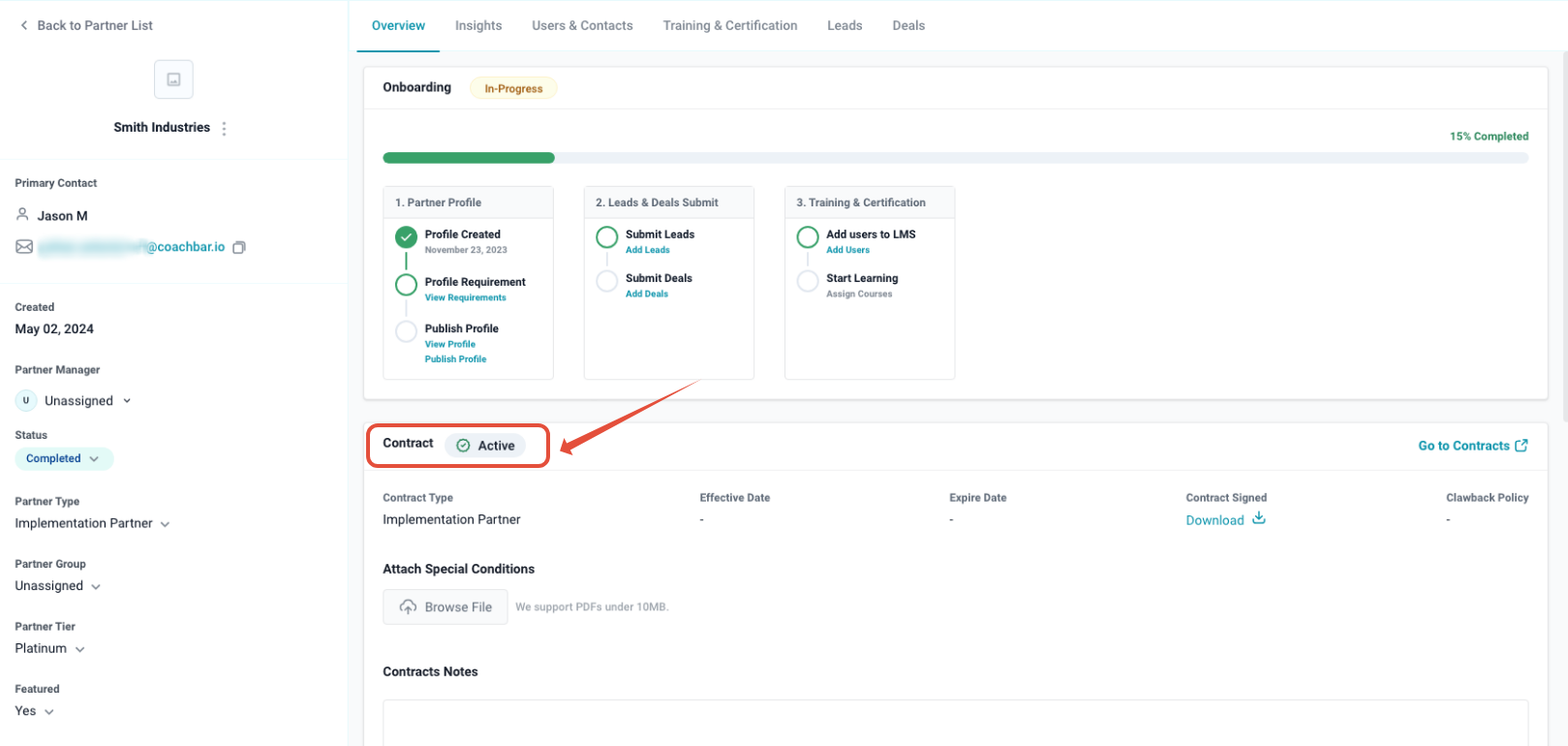Click the external link icon beside Go to Contracts
This screenshot has width=1568, height=746.
1522,446
